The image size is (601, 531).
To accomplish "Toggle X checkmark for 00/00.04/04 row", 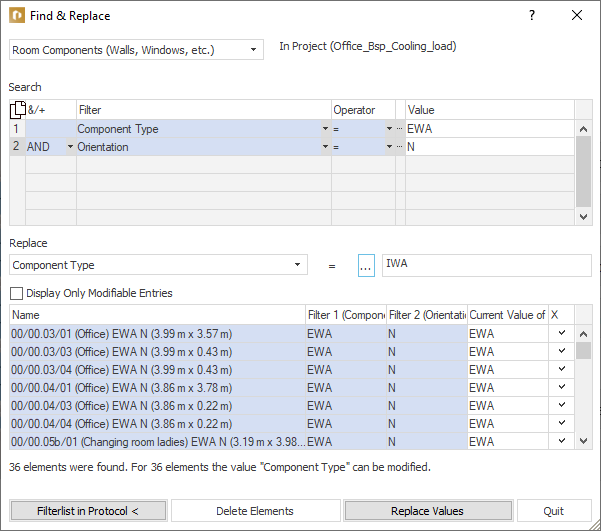I will (x=562, y=423).
